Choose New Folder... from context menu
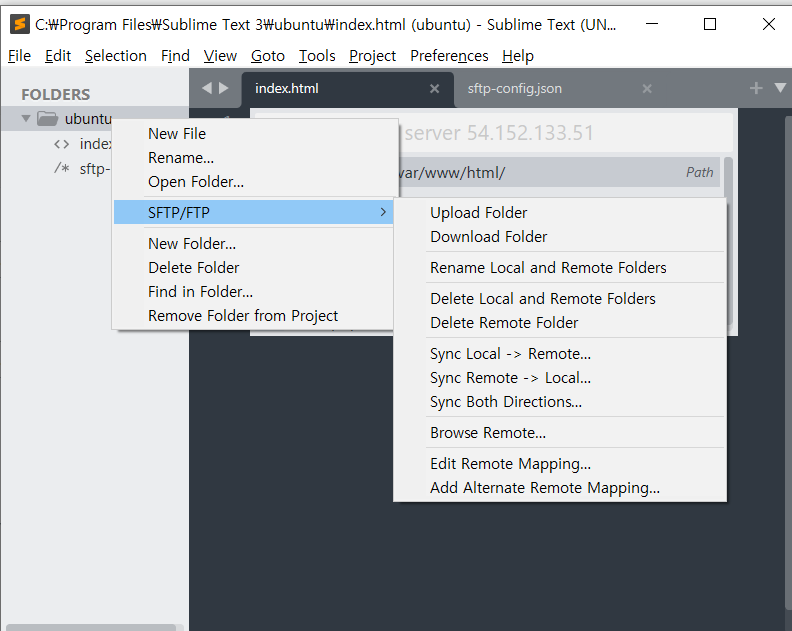Image resolution: width=792 pixels, height=631 pixels. tap(253, 244)
